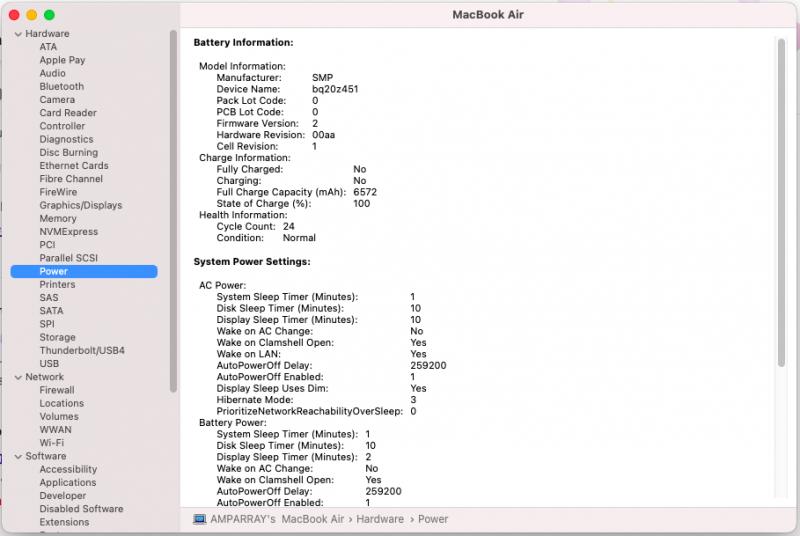
Task: Open the Controller entry
Action: click(x=62, y=126)
